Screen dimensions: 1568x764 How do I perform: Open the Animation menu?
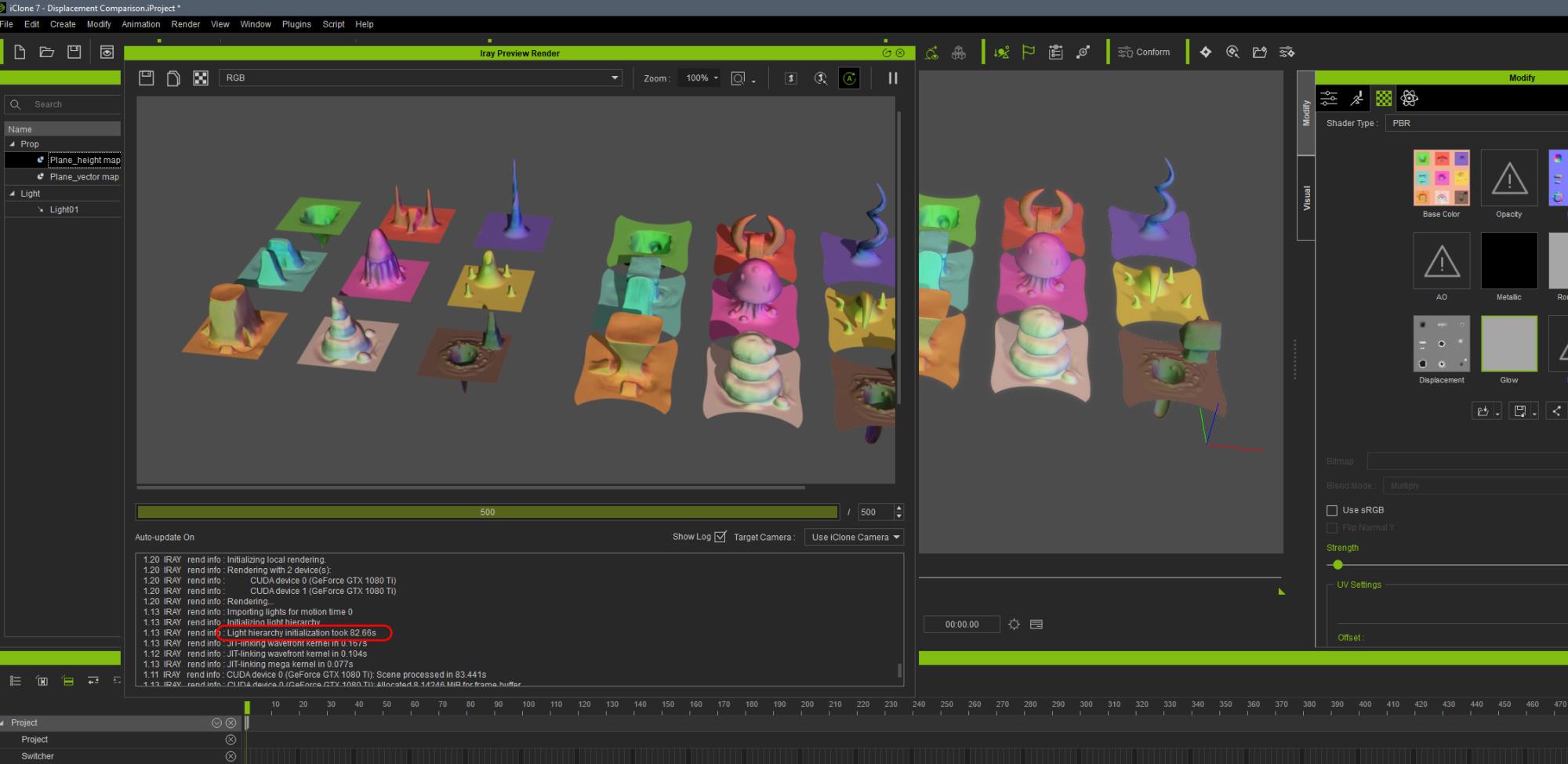(141, 24)
